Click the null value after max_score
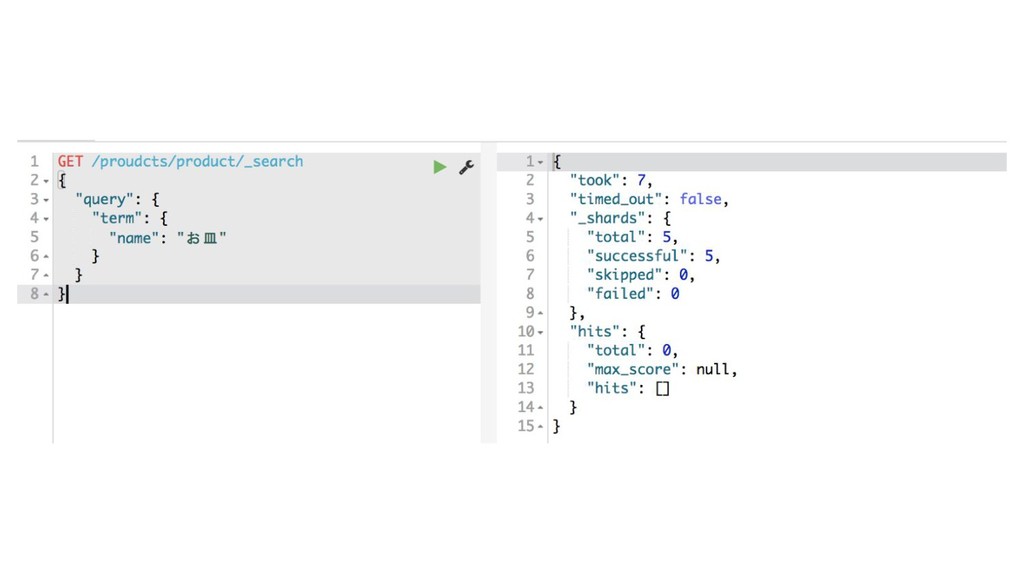The height and width of the screenshot is (576, 1024). (x=712, y=370)
